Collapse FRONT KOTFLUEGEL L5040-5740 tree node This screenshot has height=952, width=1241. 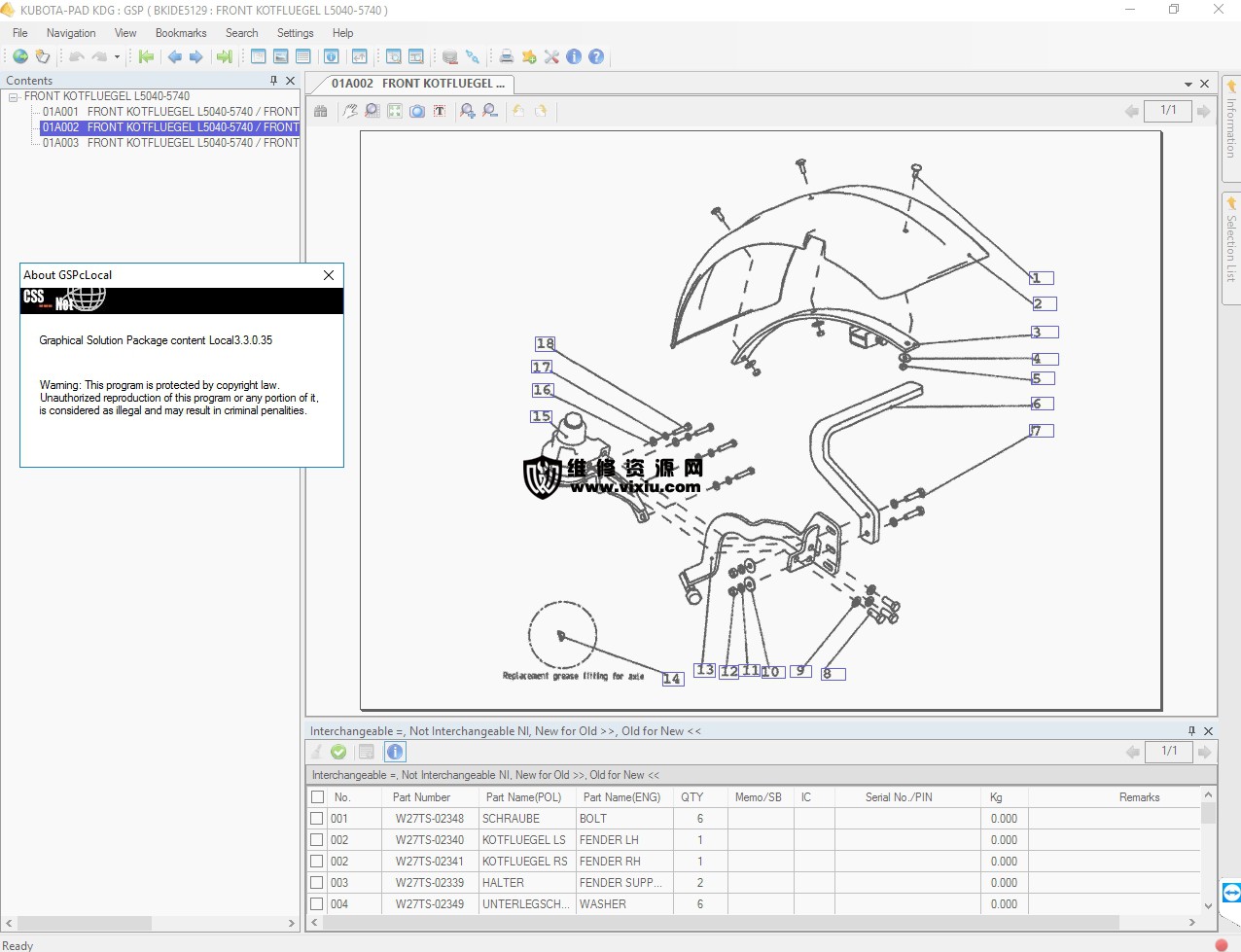pyautogui.click(x=14, y=97)
